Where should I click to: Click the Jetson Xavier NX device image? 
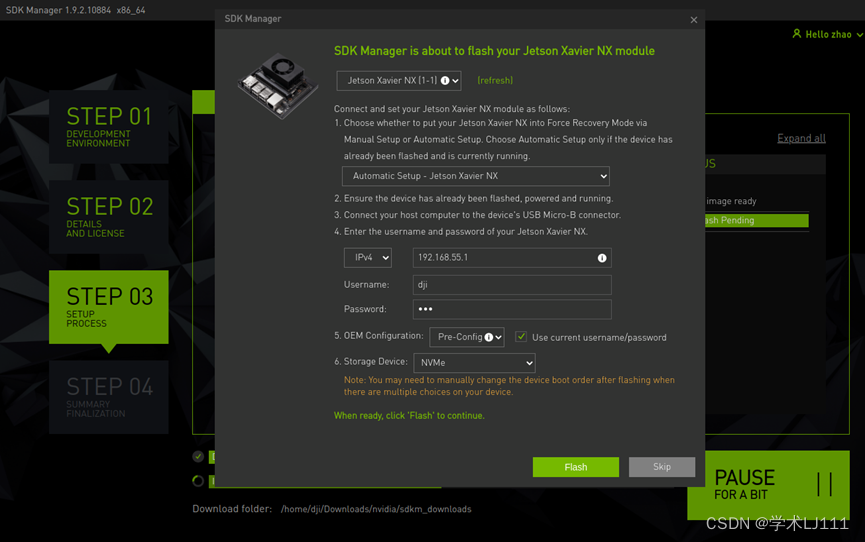(279, 86)
